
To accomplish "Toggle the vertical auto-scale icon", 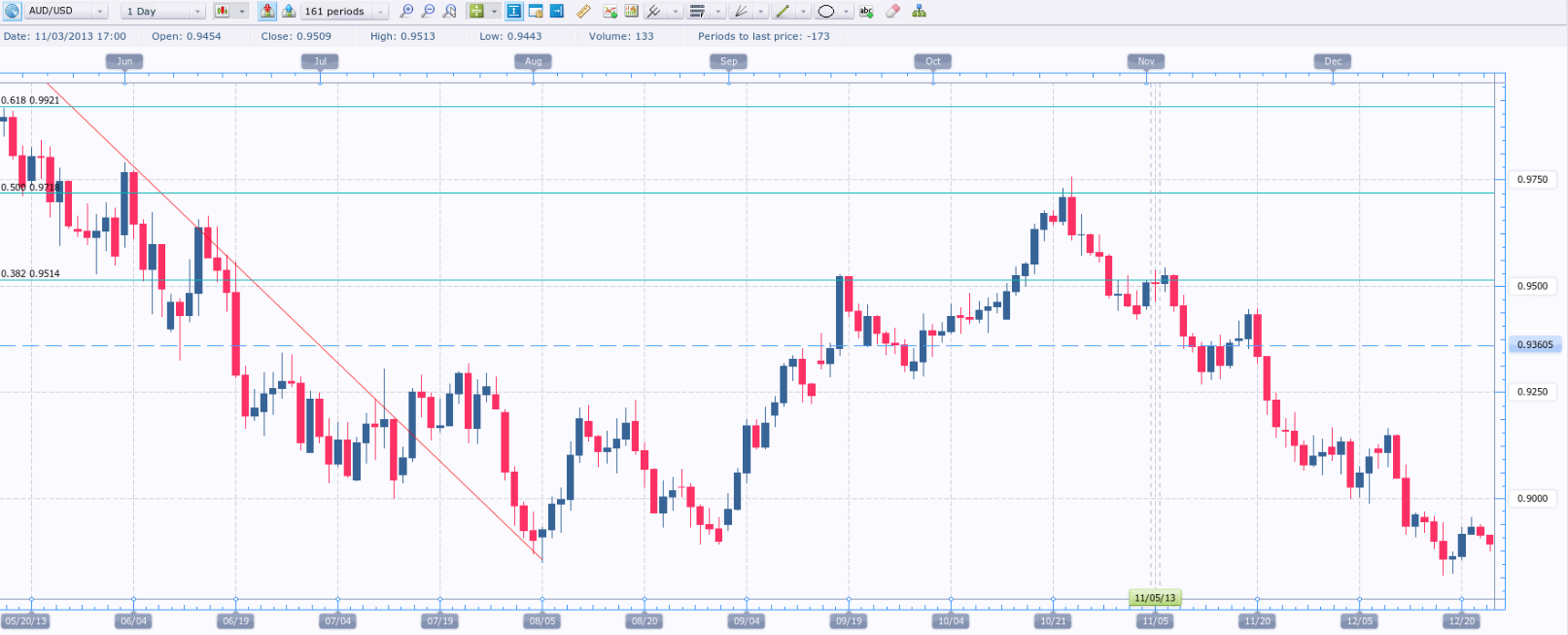I will pos(514,11).
